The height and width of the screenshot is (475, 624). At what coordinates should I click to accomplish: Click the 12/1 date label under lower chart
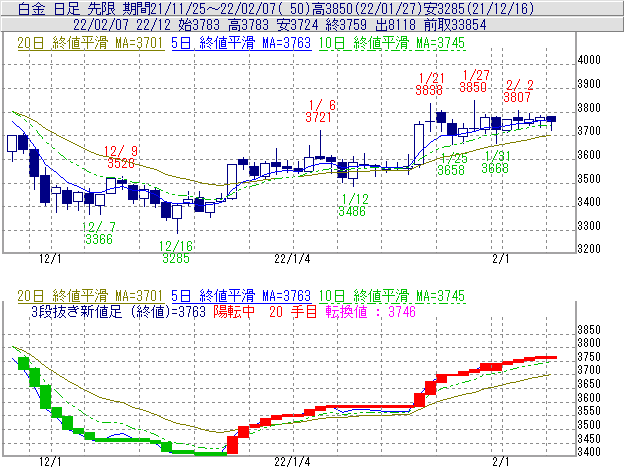50,462
